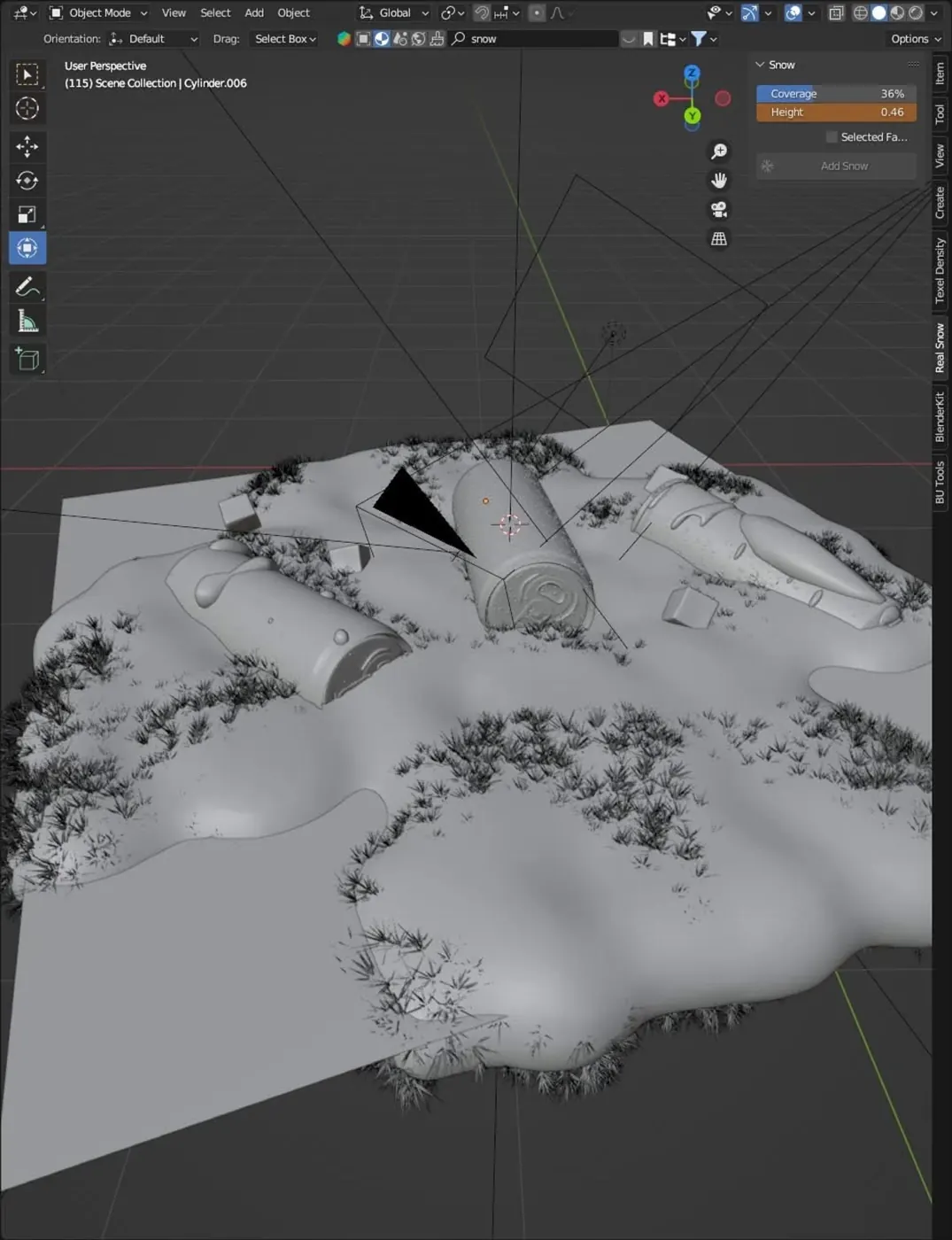Screen dimensions: 952x1240
Task: Click the pan view hand icon
Action: point(719,181)
